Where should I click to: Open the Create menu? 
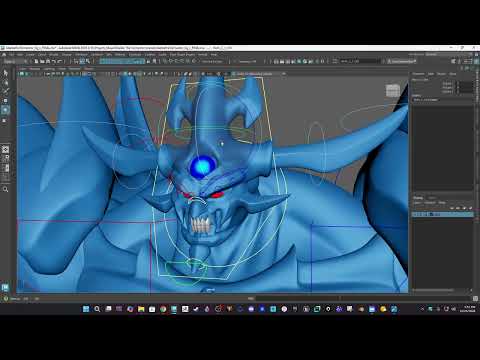tap(31, 54)
